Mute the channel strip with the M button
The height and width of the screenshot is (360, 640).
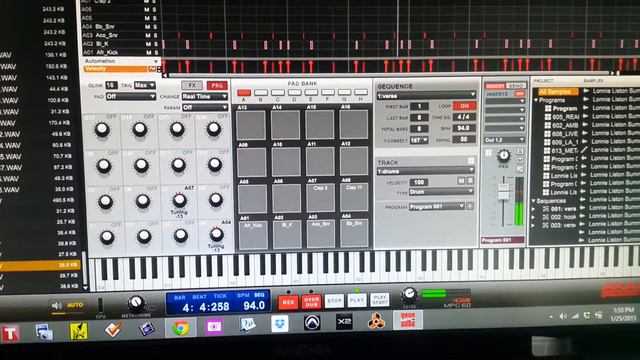(x=520, y=160)
